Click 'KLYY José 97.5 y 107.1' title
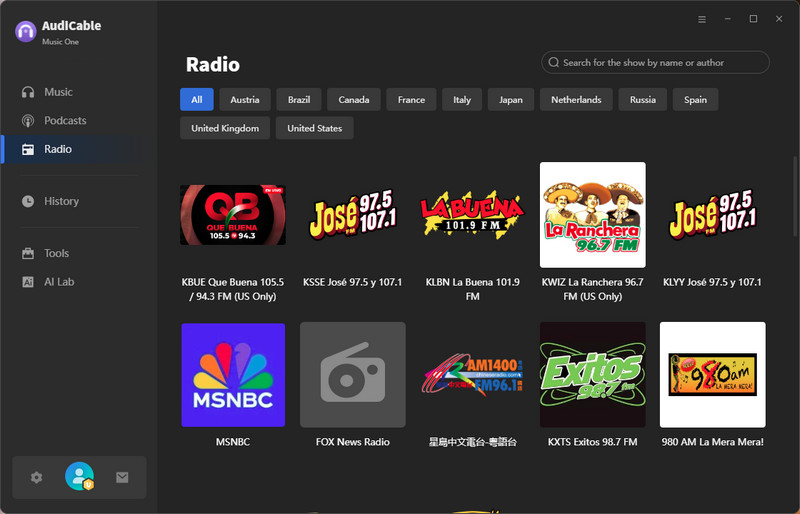 click(712, 282)
